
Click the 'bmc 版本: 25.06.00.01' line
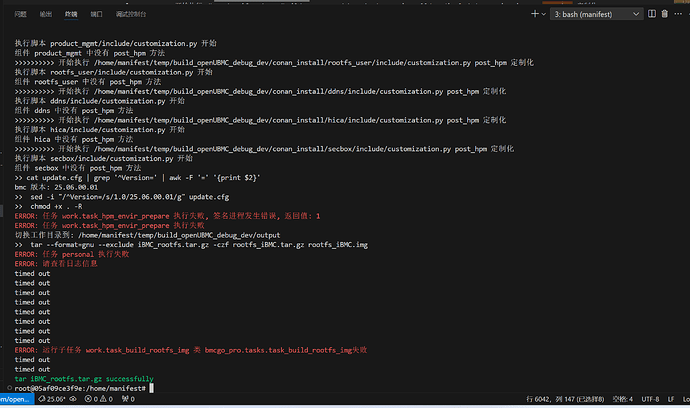point(56,187)
